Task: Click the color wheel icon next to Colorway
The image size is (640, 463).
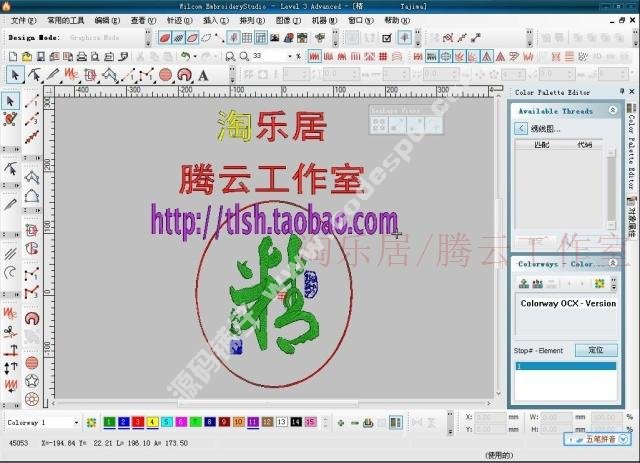Action: tap(91, 423)
